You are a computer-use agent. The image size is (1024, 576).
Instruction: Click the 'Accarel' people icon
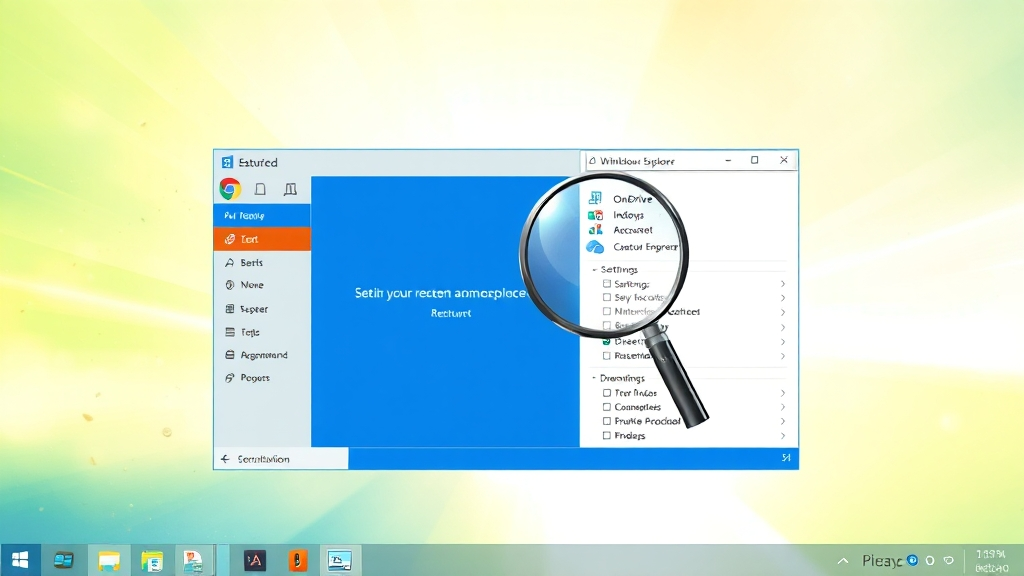(595, 230)
